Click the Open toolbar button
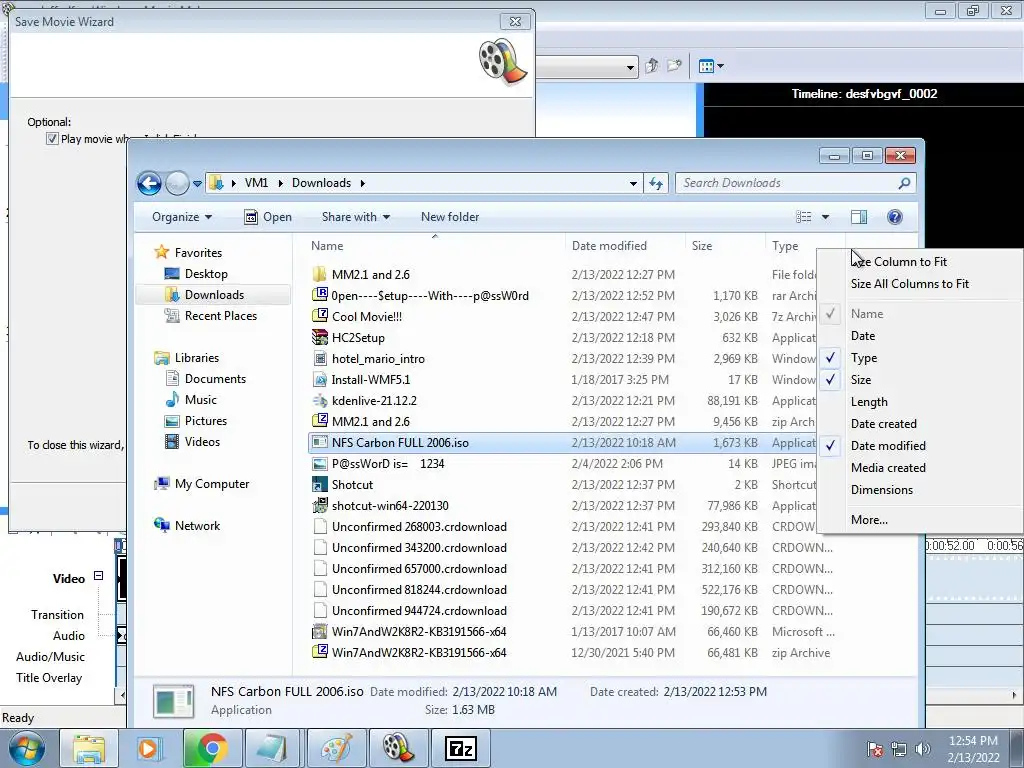The height and width of the screenshot is (768, 1024). click(268, 217)
